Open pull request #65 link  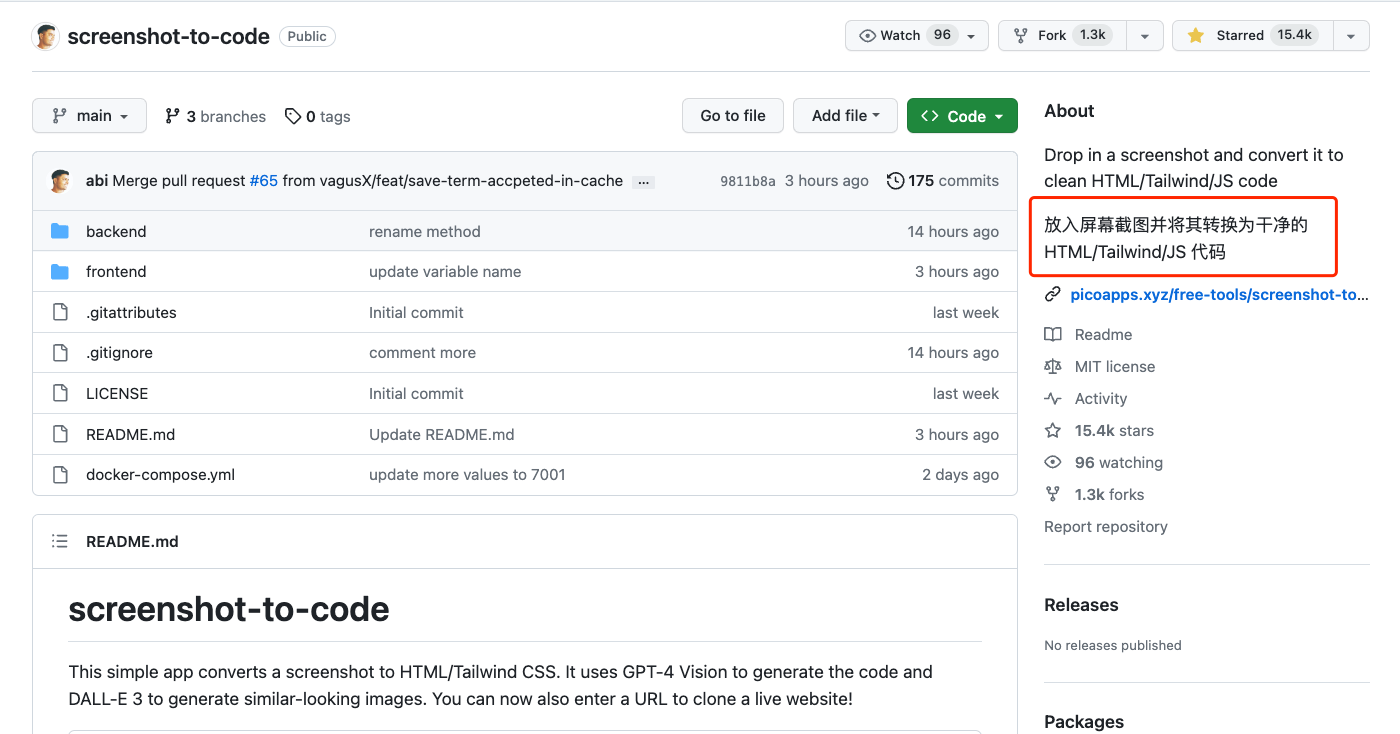[264, 181]
